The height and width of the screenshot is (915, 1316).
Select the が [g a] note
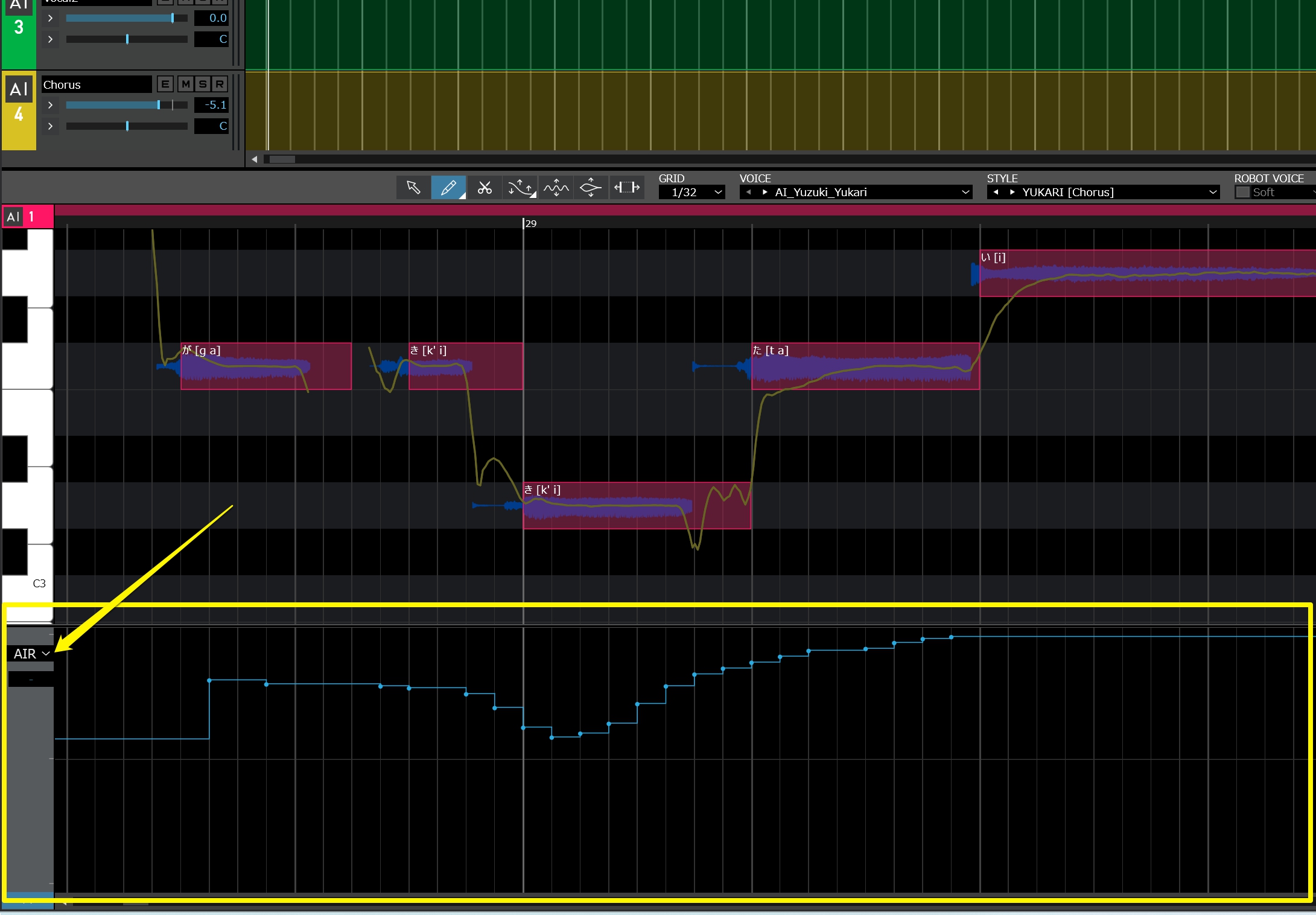tap(266, 366)
